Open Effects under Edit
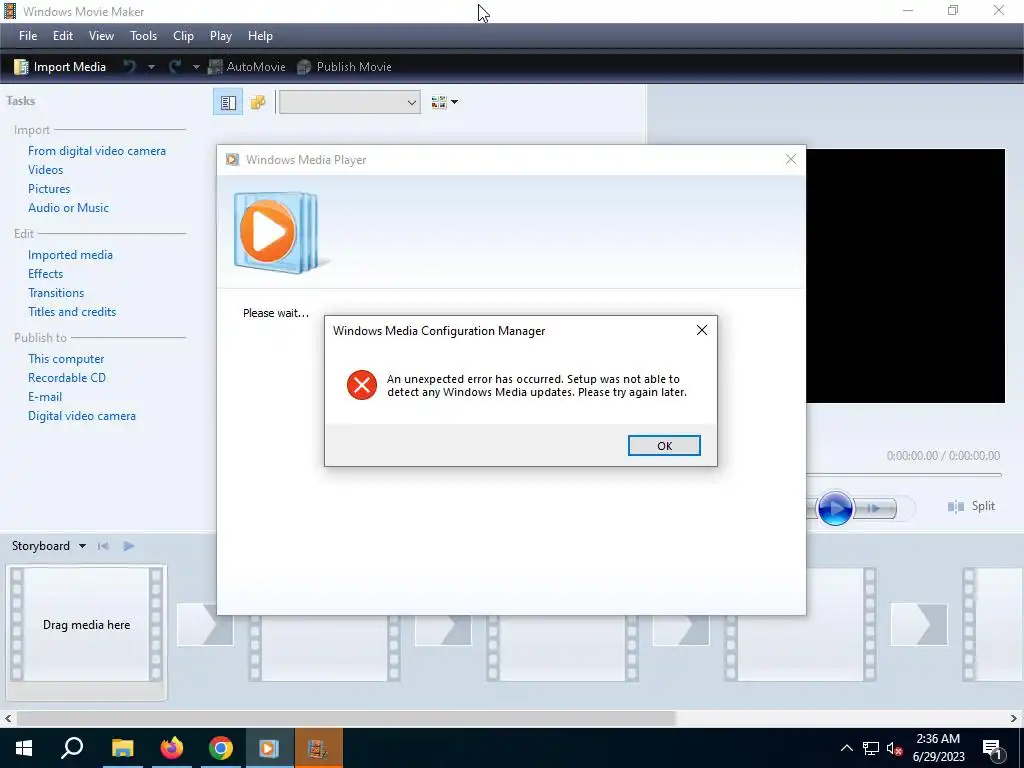1024x768 pixels. (46, 274)
